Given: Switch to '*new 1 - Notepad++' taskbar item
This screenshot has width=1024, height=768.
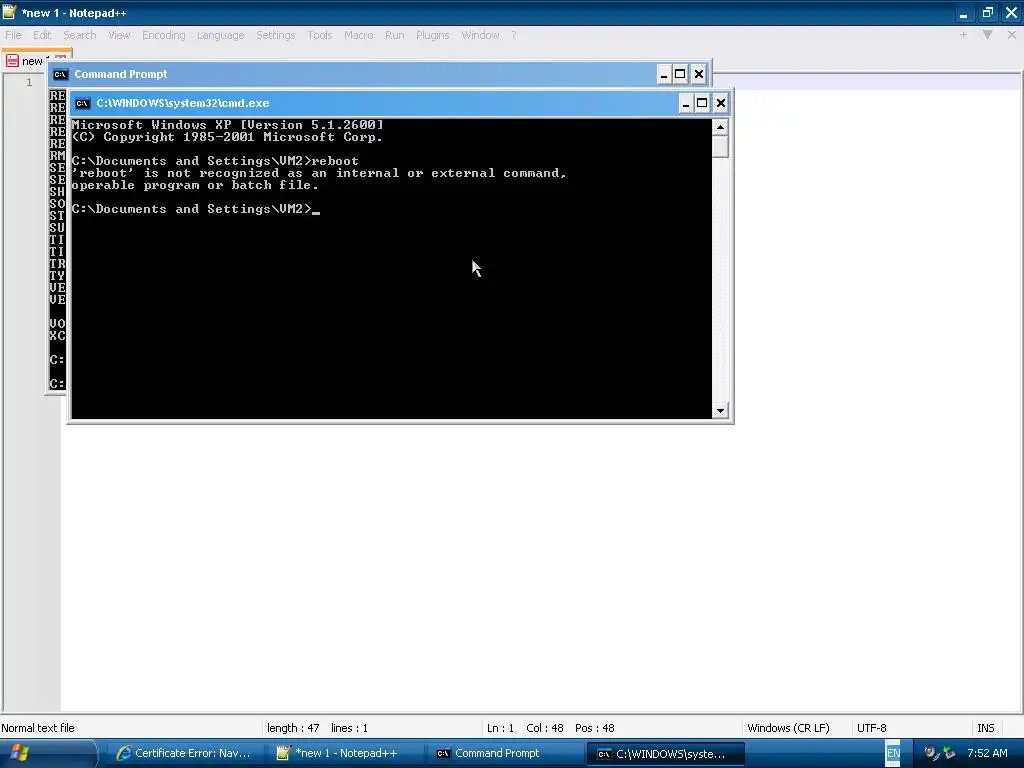Looking at the screenshot, I should [345, 754].
